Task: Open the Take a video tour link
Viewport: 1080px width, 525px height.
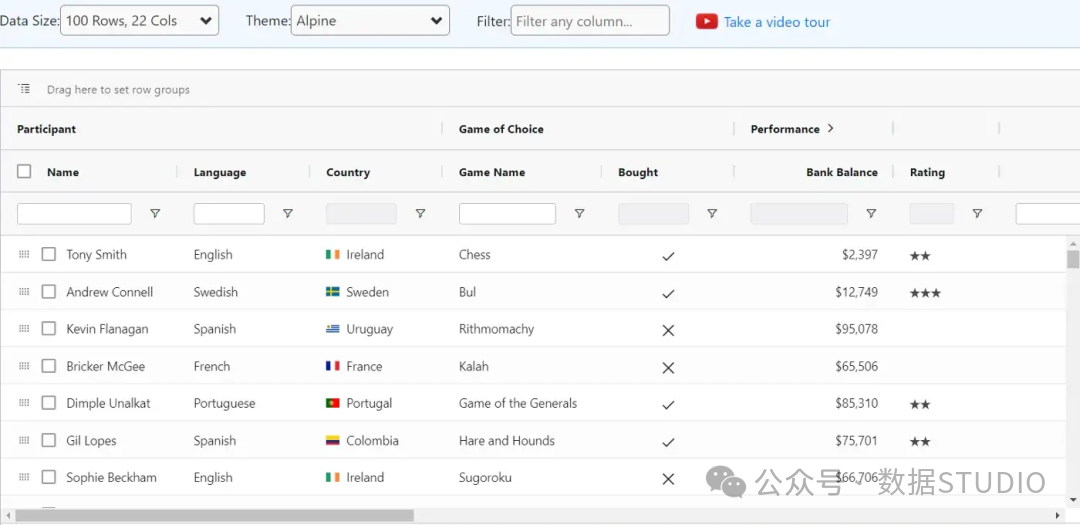Action: click(777, 22)
